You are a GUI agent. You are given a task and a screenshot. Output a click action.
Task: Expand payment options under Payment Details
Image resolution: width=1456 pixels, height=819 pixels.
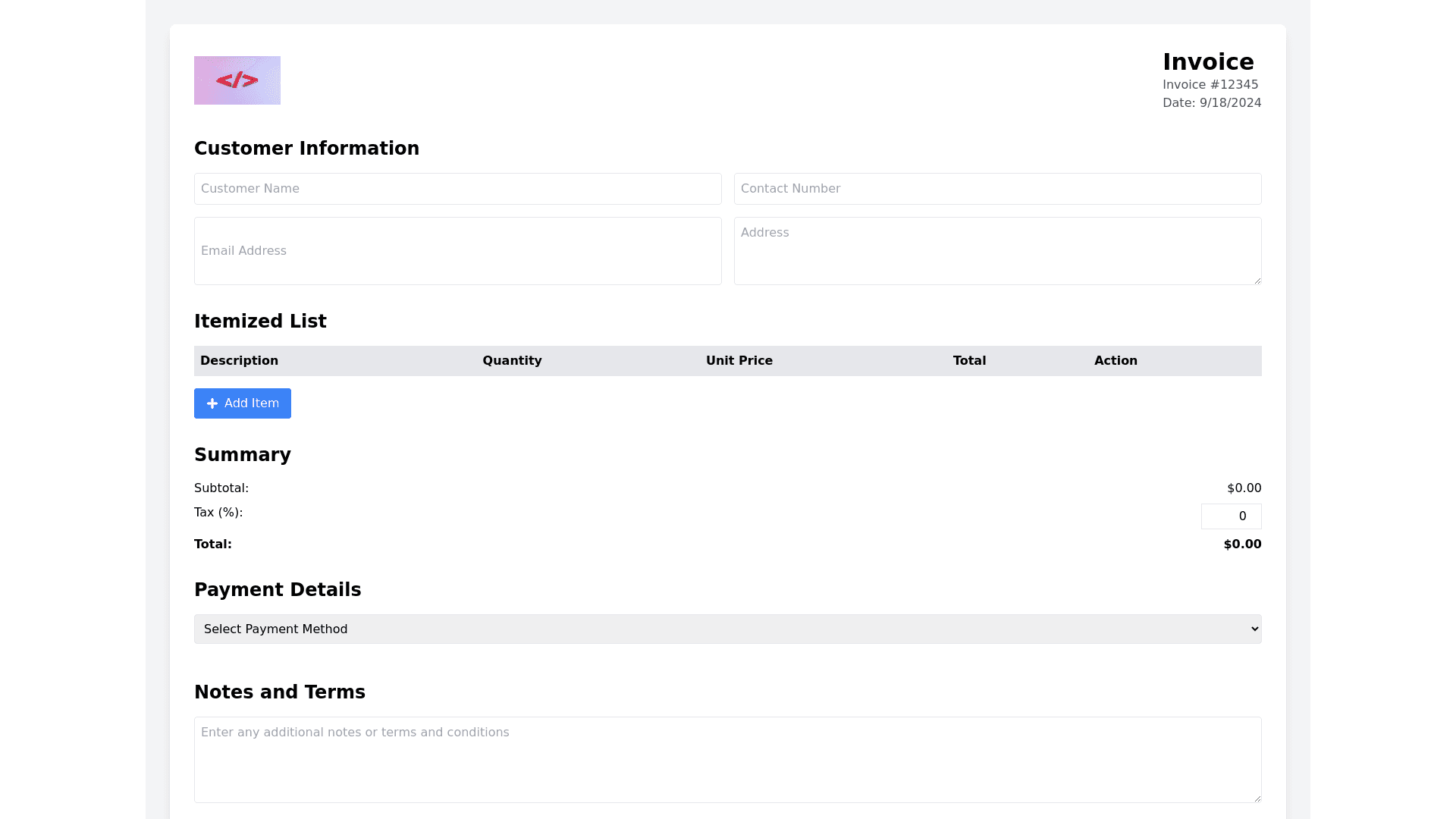click(727, 628)
